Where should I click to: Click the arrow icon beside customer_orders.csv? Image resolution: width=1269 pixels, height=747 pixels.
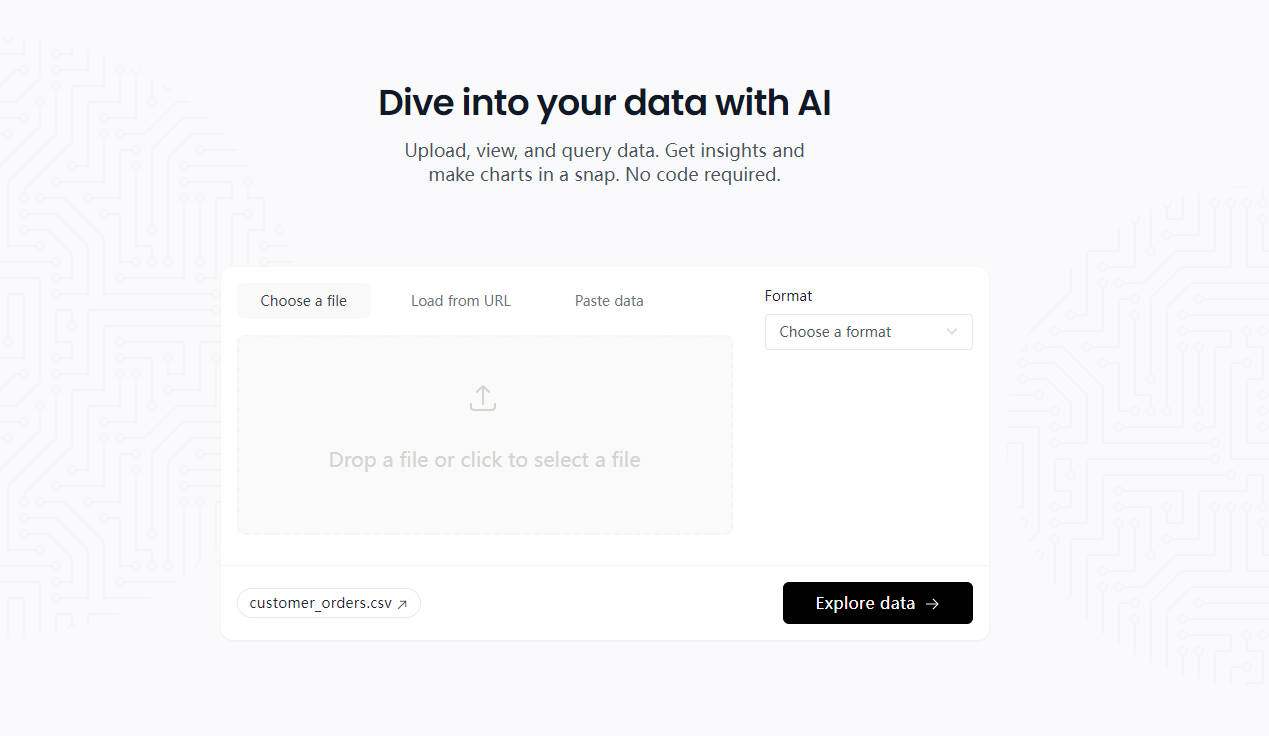[x=402, y=604]
